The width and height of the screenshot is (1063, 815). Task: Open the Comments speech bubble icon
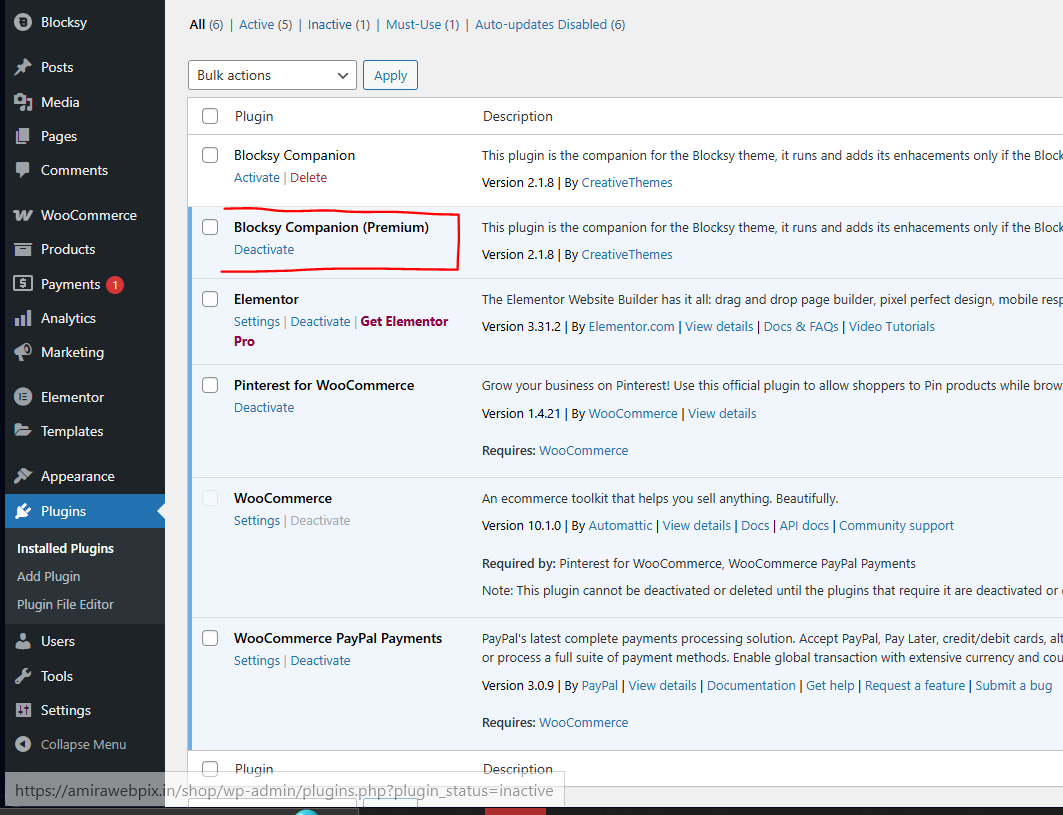click(x=22, y=170)
